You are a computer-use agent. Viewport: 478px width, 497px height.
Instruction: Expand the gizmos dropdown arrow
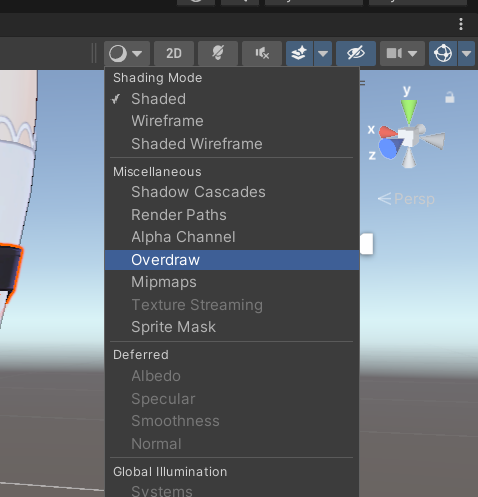(466, 53)
